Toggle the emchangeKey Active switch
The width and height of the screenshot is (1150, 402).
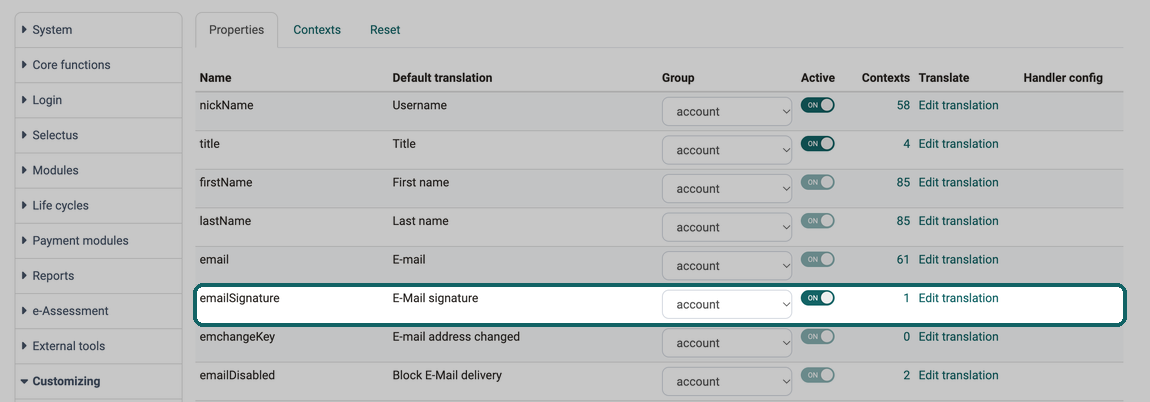[x=818, y=337]
